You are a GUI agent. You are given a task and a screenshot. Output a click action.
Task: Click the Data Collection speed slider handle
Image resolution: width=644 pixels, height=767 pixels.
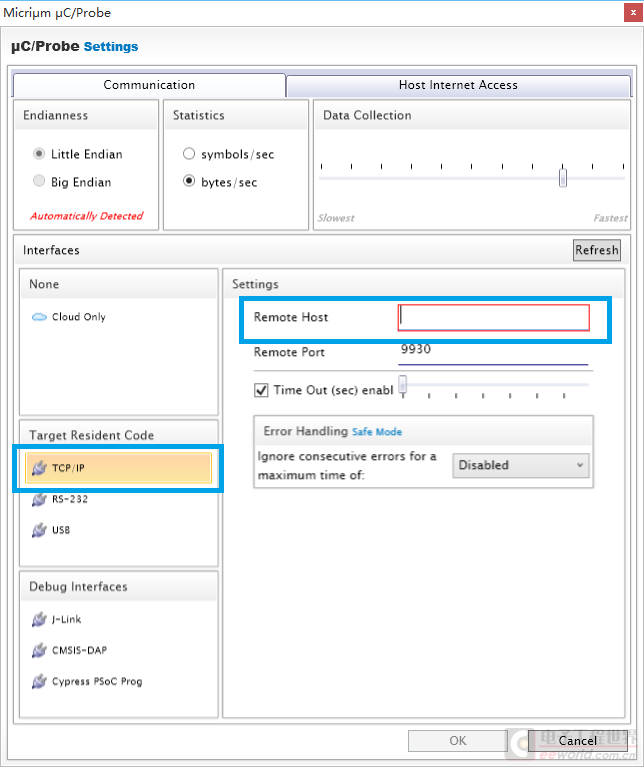(x=563, y=177)
